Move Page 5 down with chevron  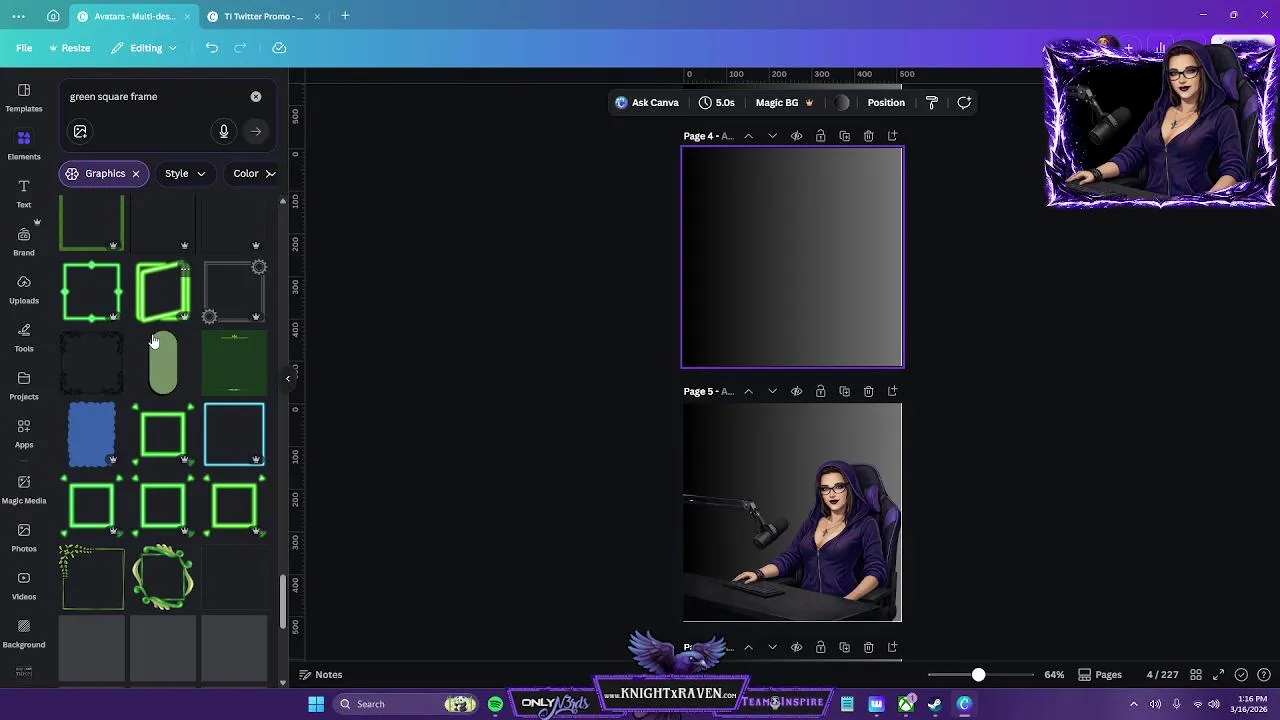[x=772, y=391]
